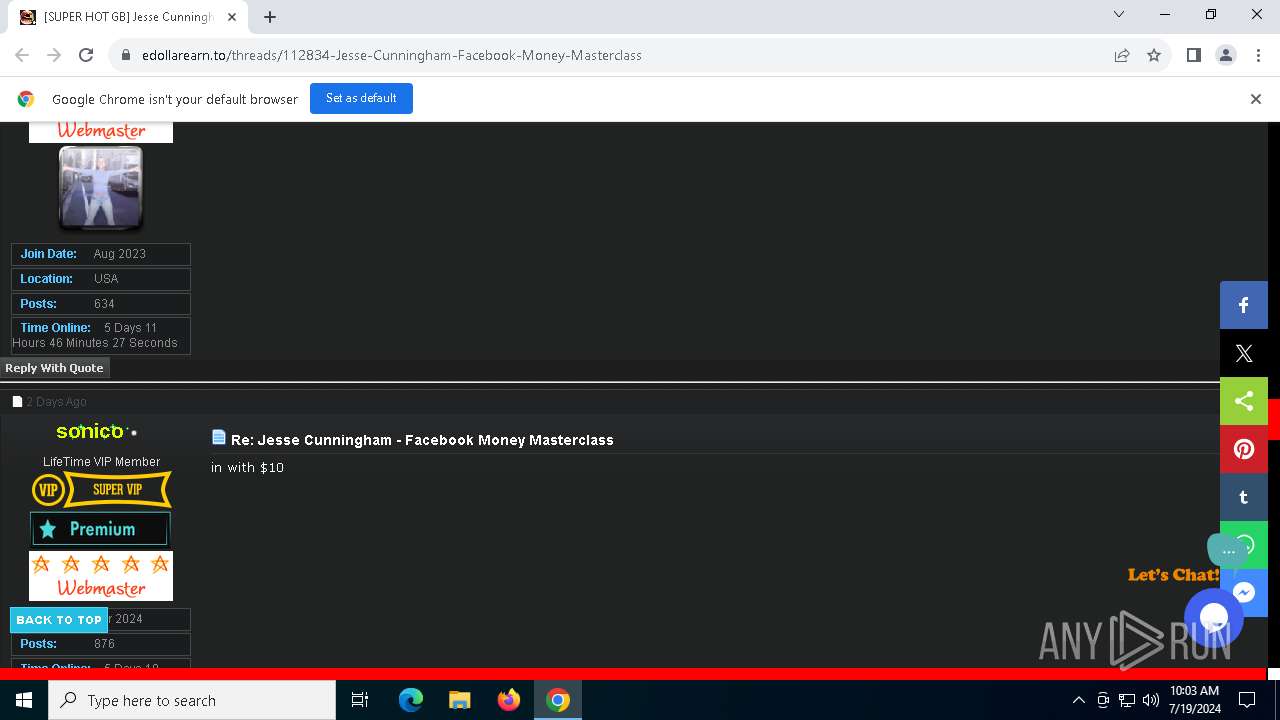
Task: Open File Explorer from taskbar
Action: pyautogui.click(x=460, y=700)
